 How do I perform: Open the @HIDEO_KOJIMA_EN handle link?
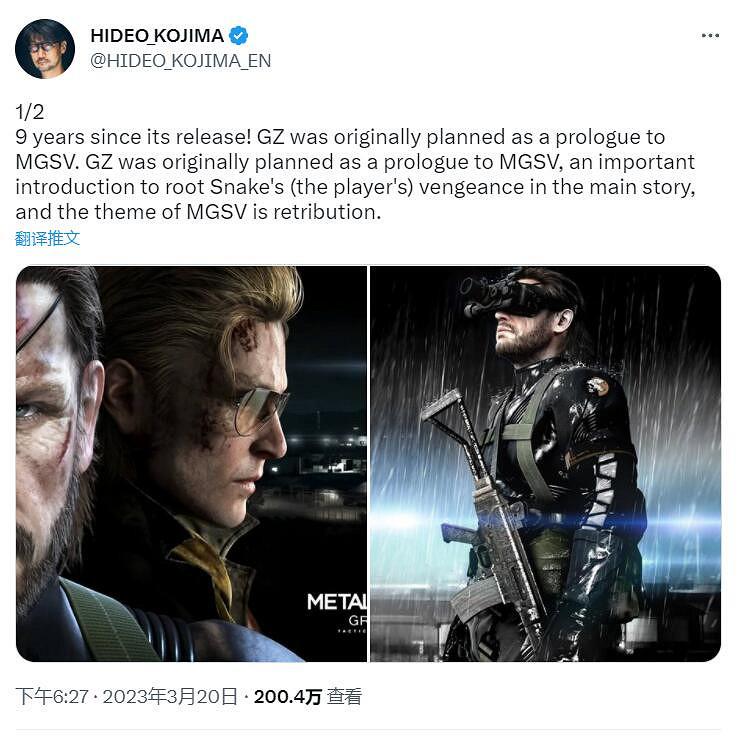click(181, 61)
